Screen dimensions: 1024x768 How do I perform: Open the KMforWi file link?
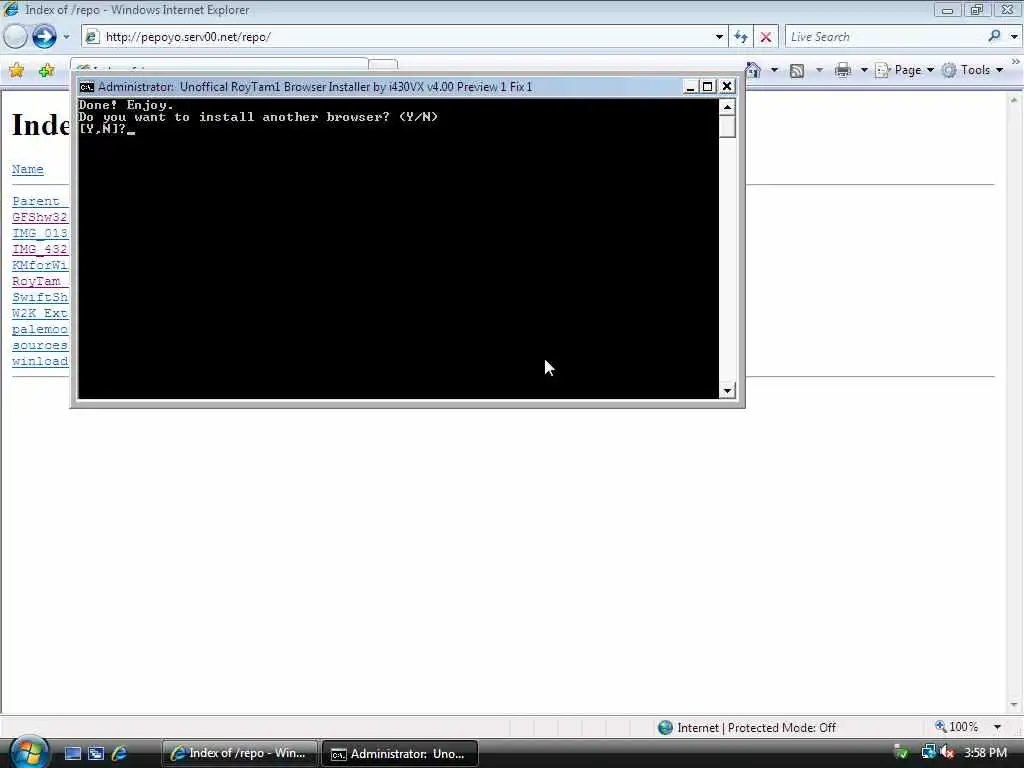[x=40, y=265]
